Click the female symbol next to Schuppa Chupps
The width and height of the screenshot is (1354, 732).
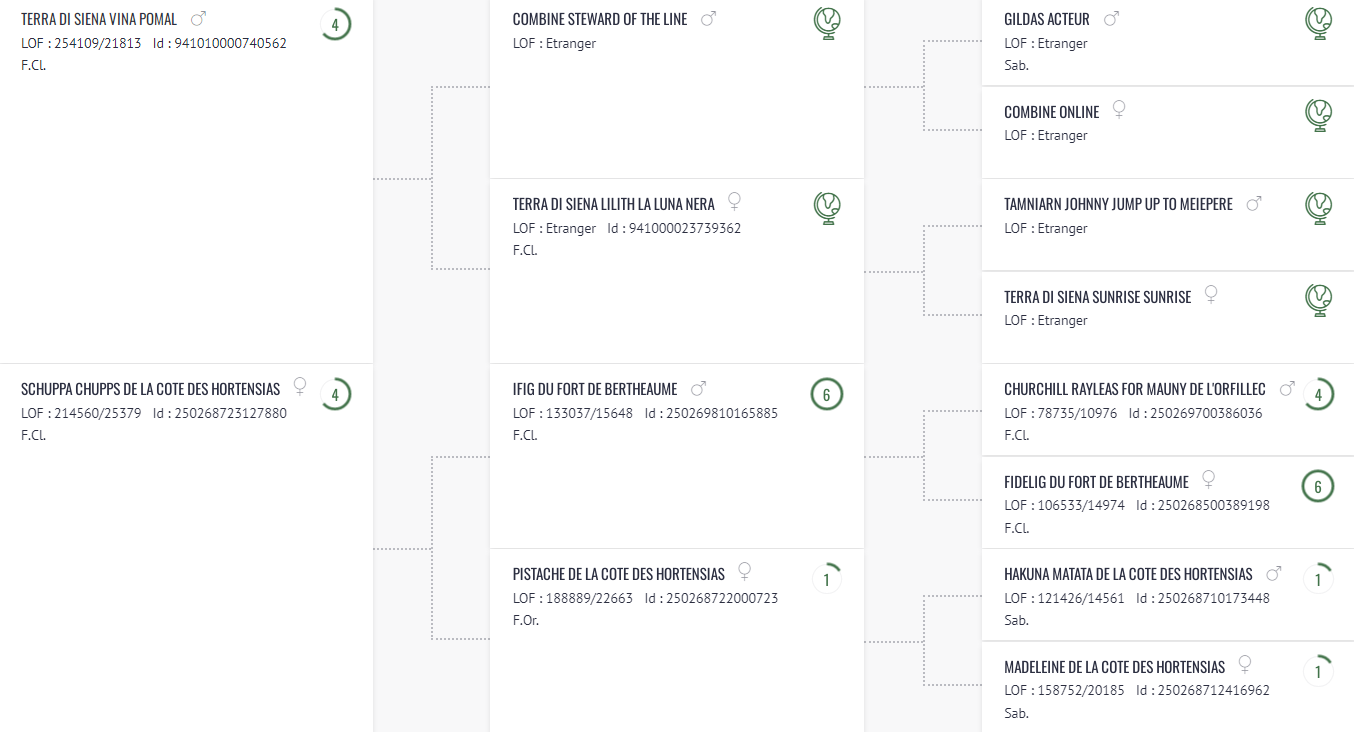(x=298, y=388)
